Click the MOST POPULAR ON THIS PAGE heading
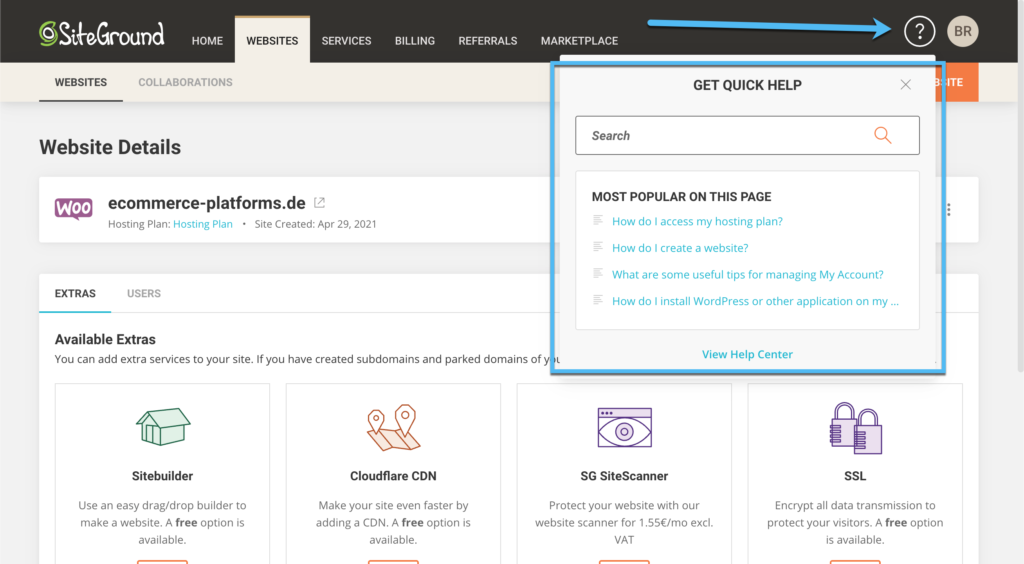The image size is (1024, 564). (681, 196)
